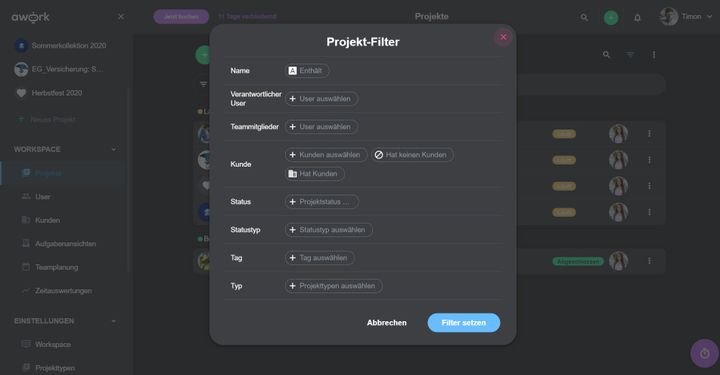This screenshot has height=375, width=720.
Task: Click the notification bell icon
Action: click(x=637, y=17)
